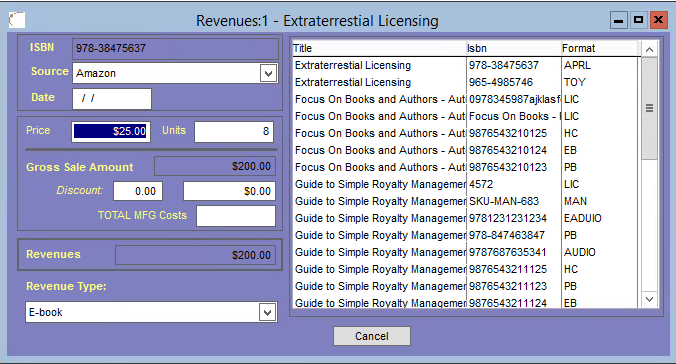676x364 pixels.
Task: Sort list by the Title column header
Action: (379, 48)
